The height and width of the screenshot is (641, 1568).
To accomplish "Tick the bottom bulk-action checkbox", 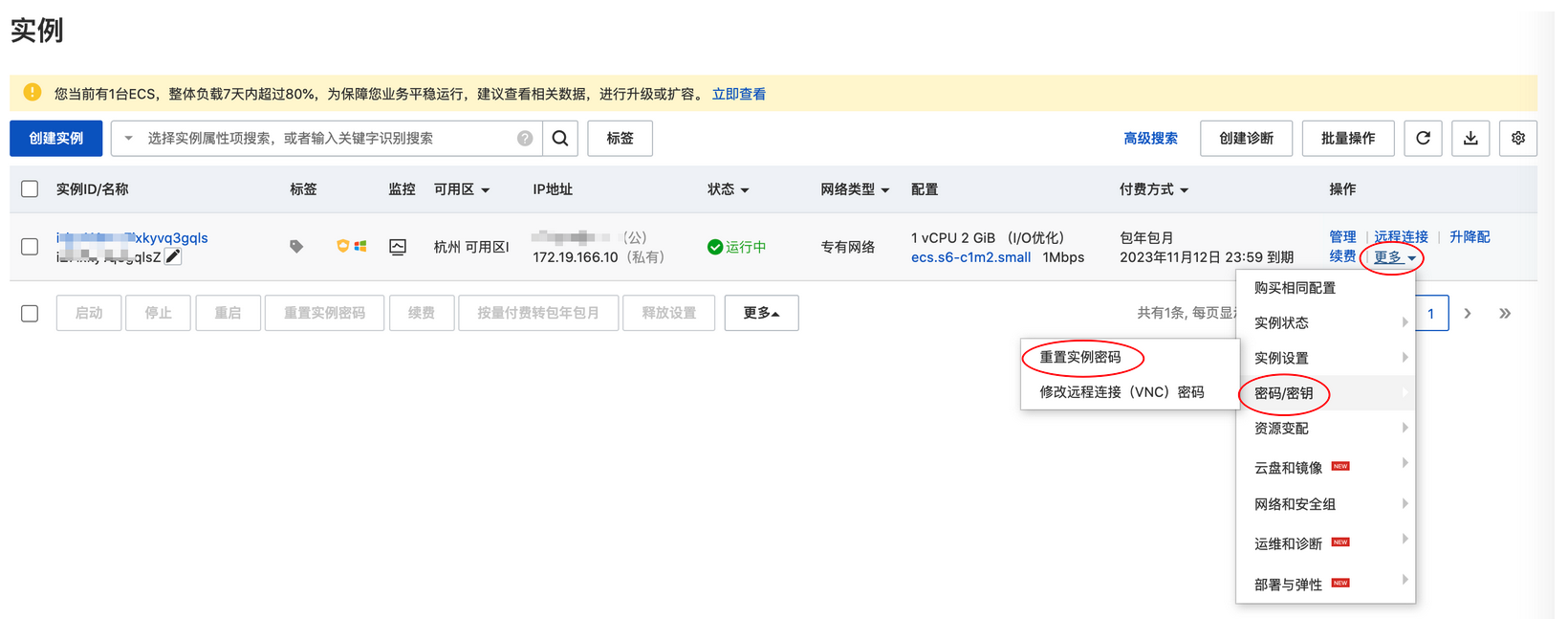I will [30, 314].
